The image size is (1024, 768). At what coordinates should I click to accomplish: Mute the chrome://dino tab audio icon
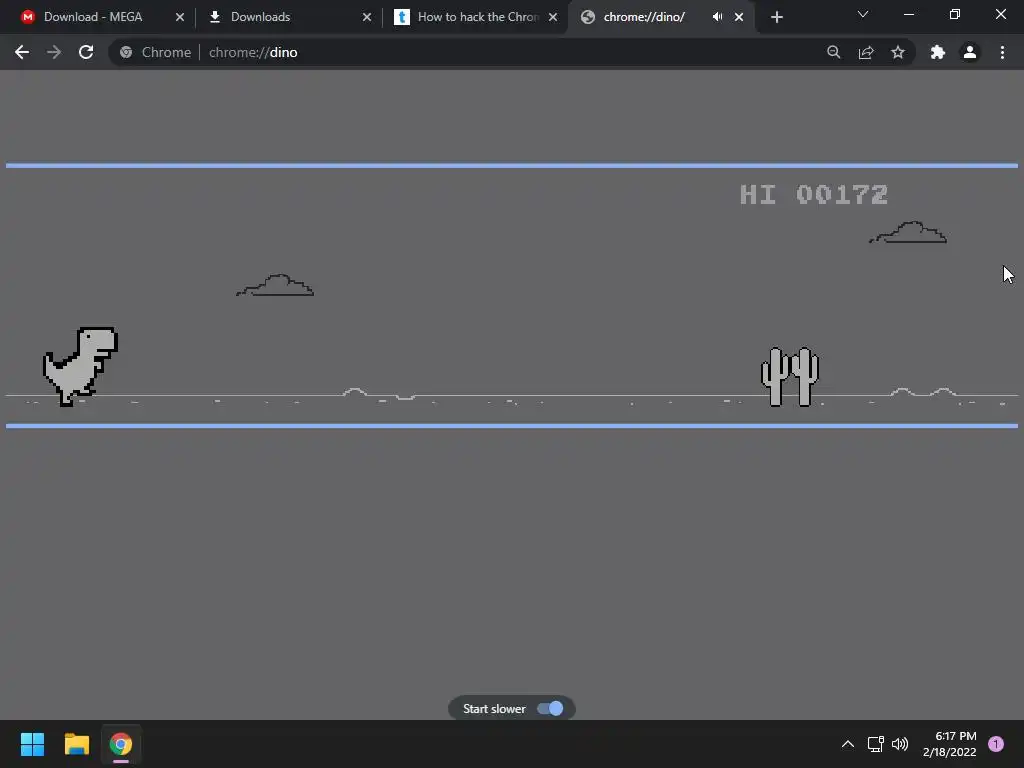[717, 17]
